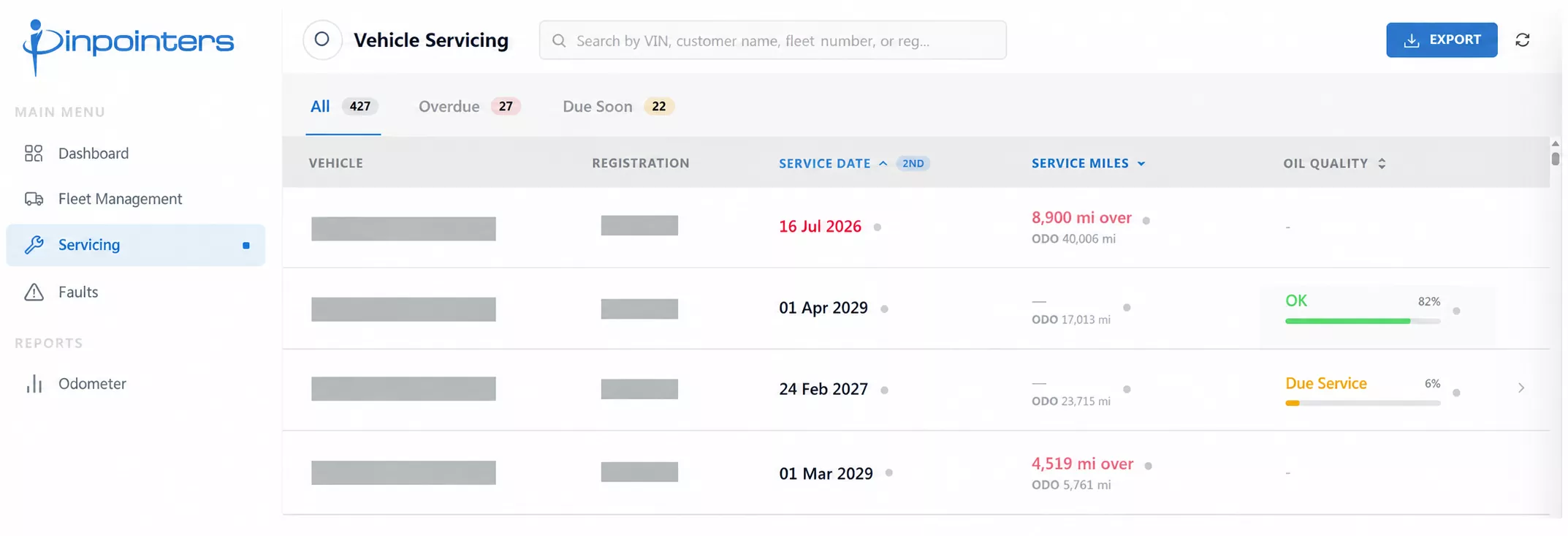This screenshot has height=536, width=1568.
Task: Click the Vehicle column header
Action: click(x=336, y=164)
